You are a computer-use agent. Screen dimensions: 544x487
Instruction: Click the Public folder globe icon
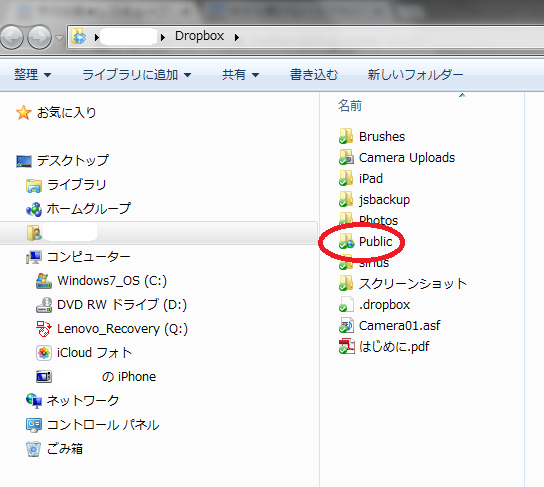(x=347, y=241)
